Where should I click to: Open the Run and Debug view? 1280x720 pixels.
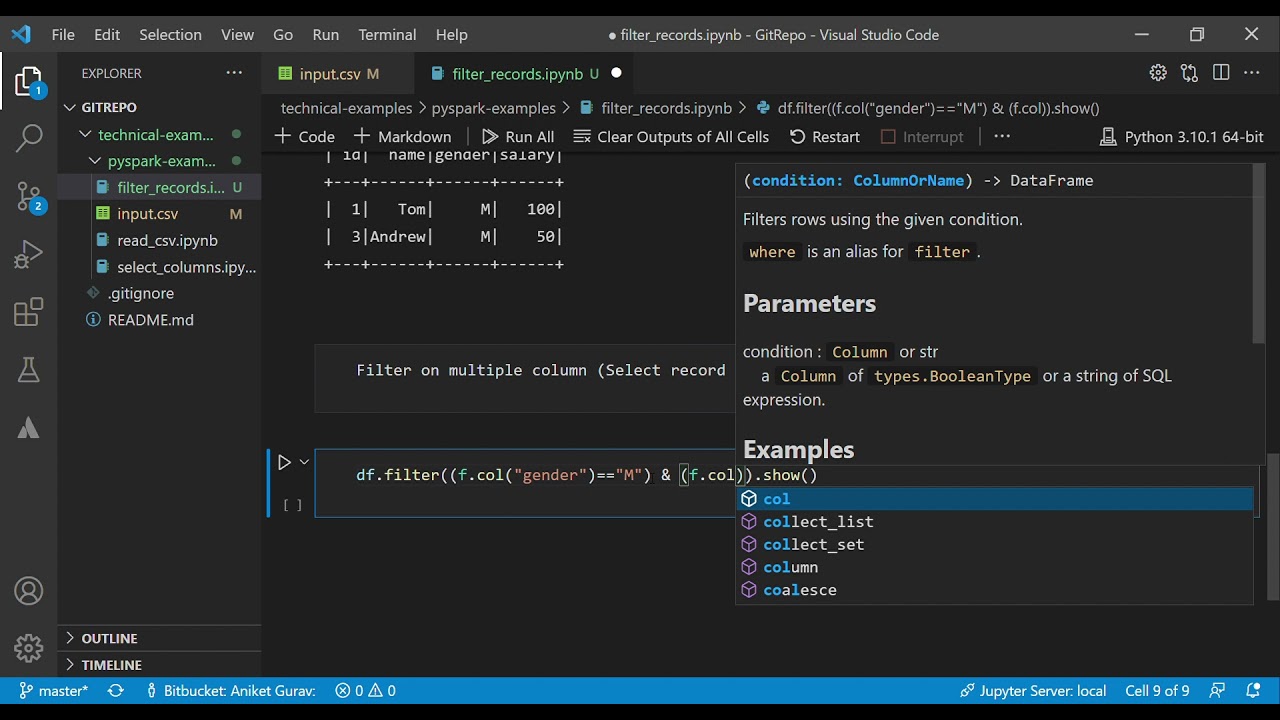[x=29, y=255]
